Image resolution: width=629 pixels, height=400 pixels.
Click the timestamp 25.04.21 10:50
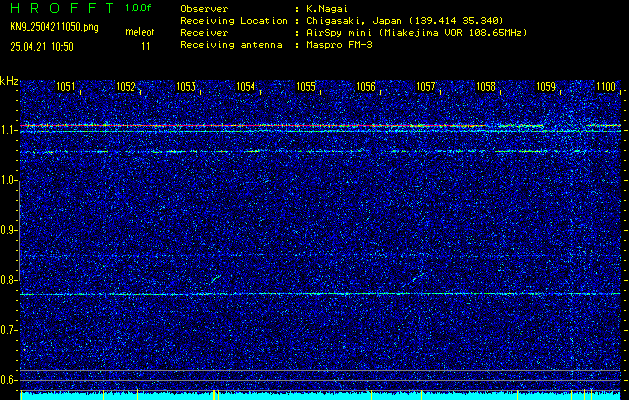coord(42,47)
